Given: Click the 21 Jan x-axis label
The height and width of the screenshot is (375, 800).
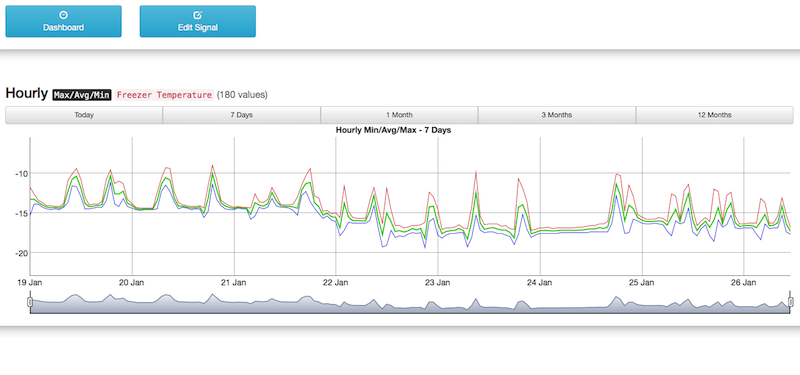Looking at the screenshot, I should tap(234, 283).
